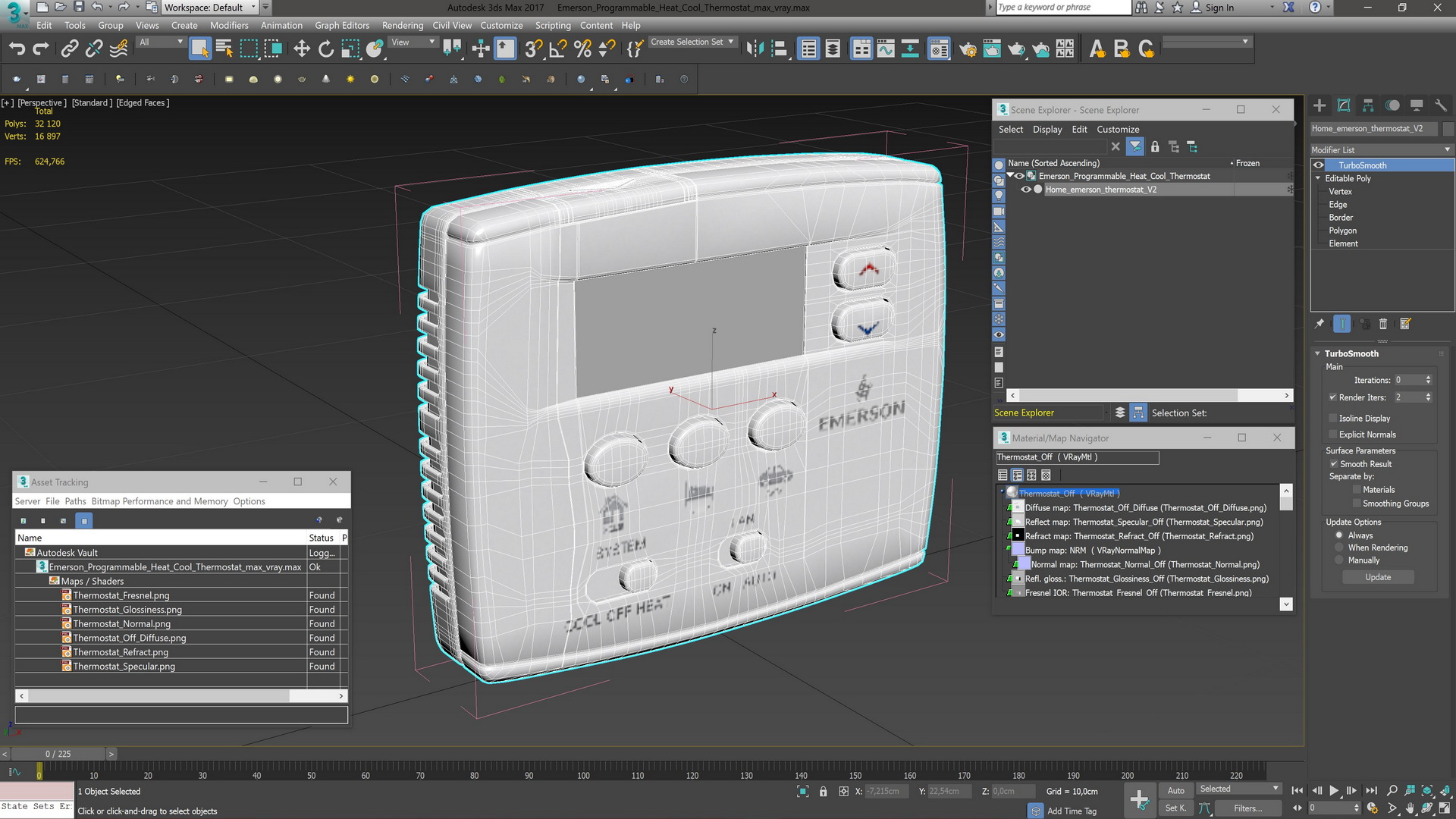Click the Redo arrow icon
The image size is (1456, 819).
click(41, 49)
